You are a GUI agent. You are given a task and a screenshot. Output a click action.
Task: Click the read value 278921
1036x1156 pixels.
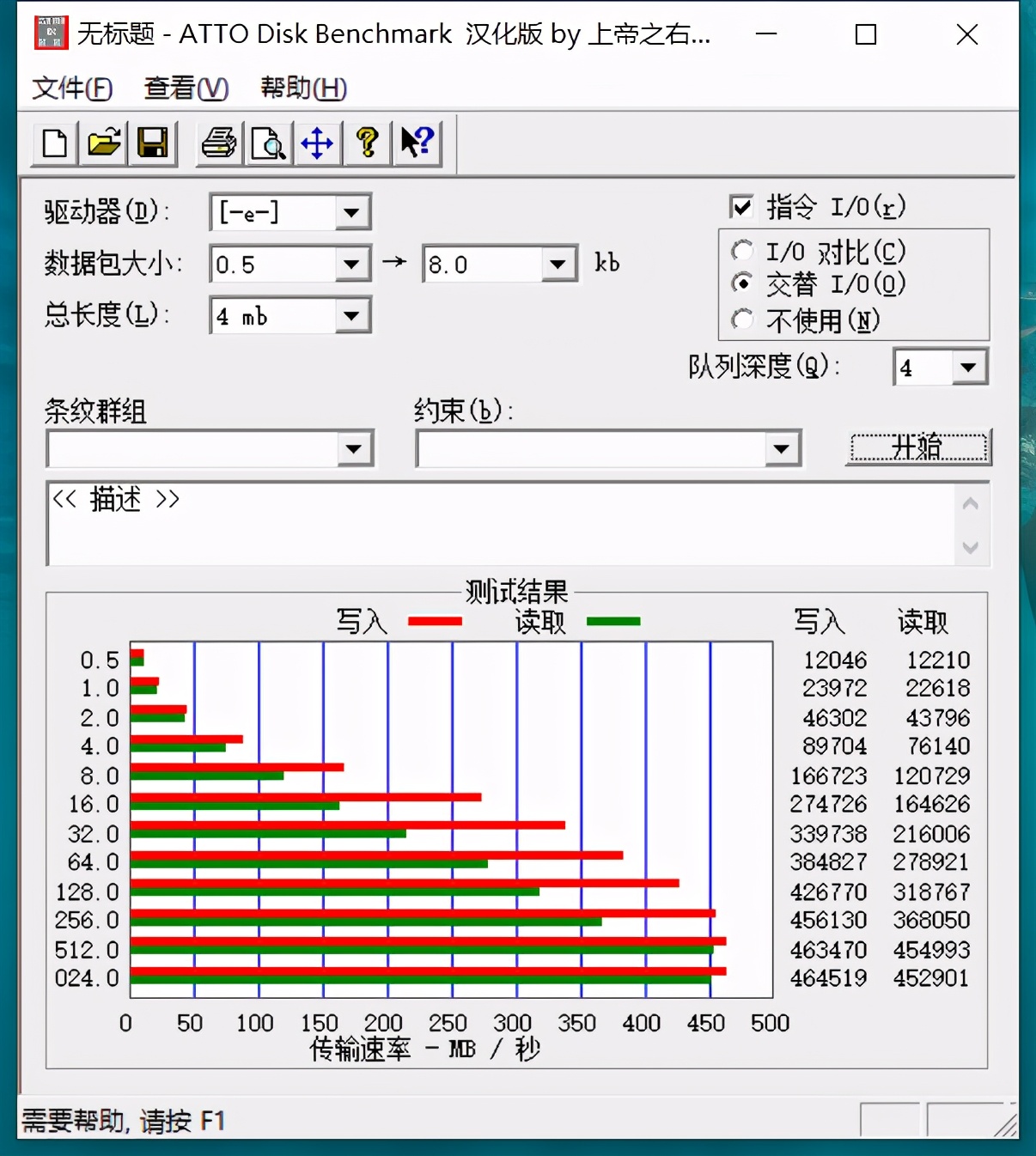click(x=932, y=861)
